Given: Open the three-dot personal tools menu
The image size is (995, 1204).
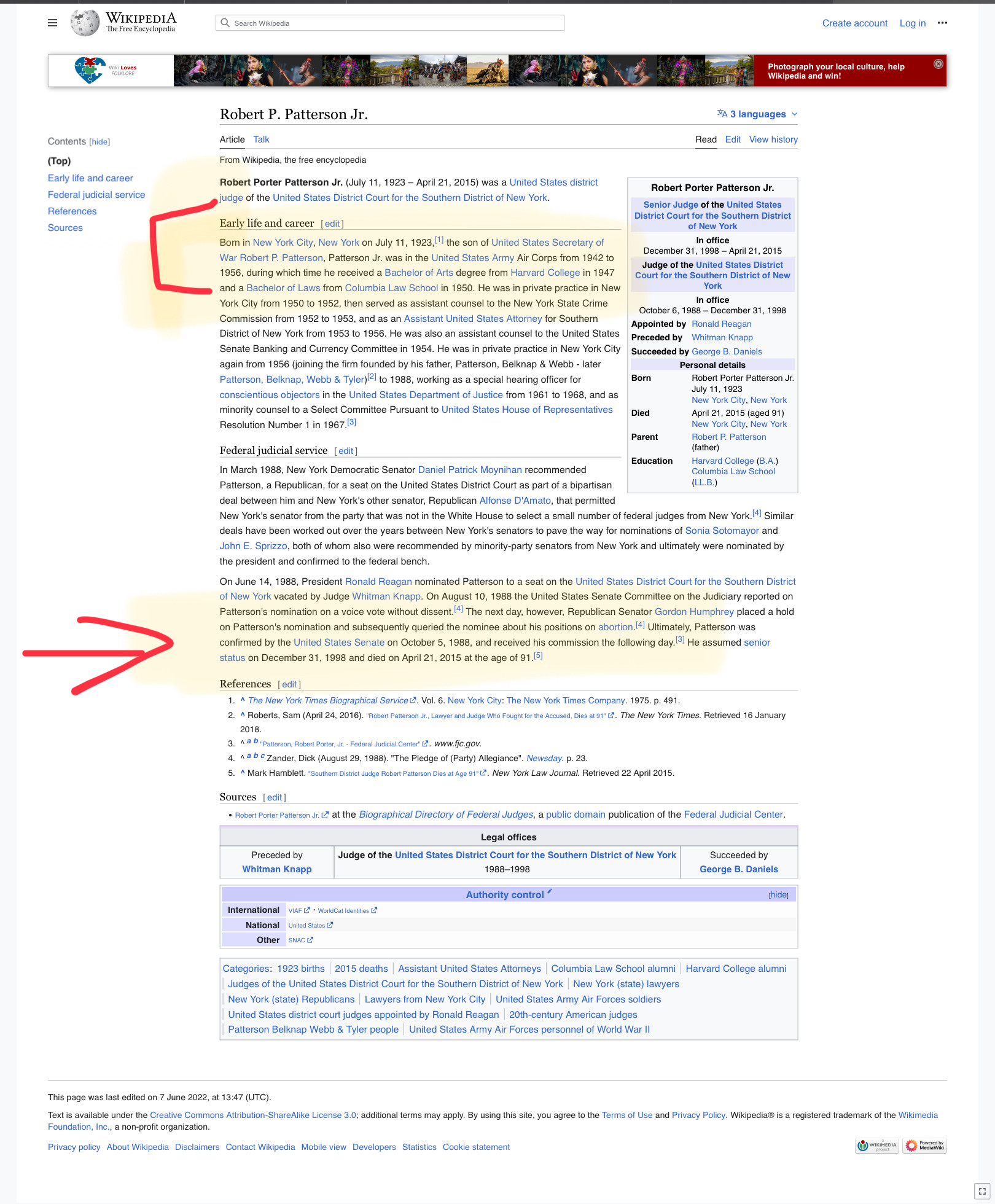Looking at the screenshot, I should (x=942, y=23).
